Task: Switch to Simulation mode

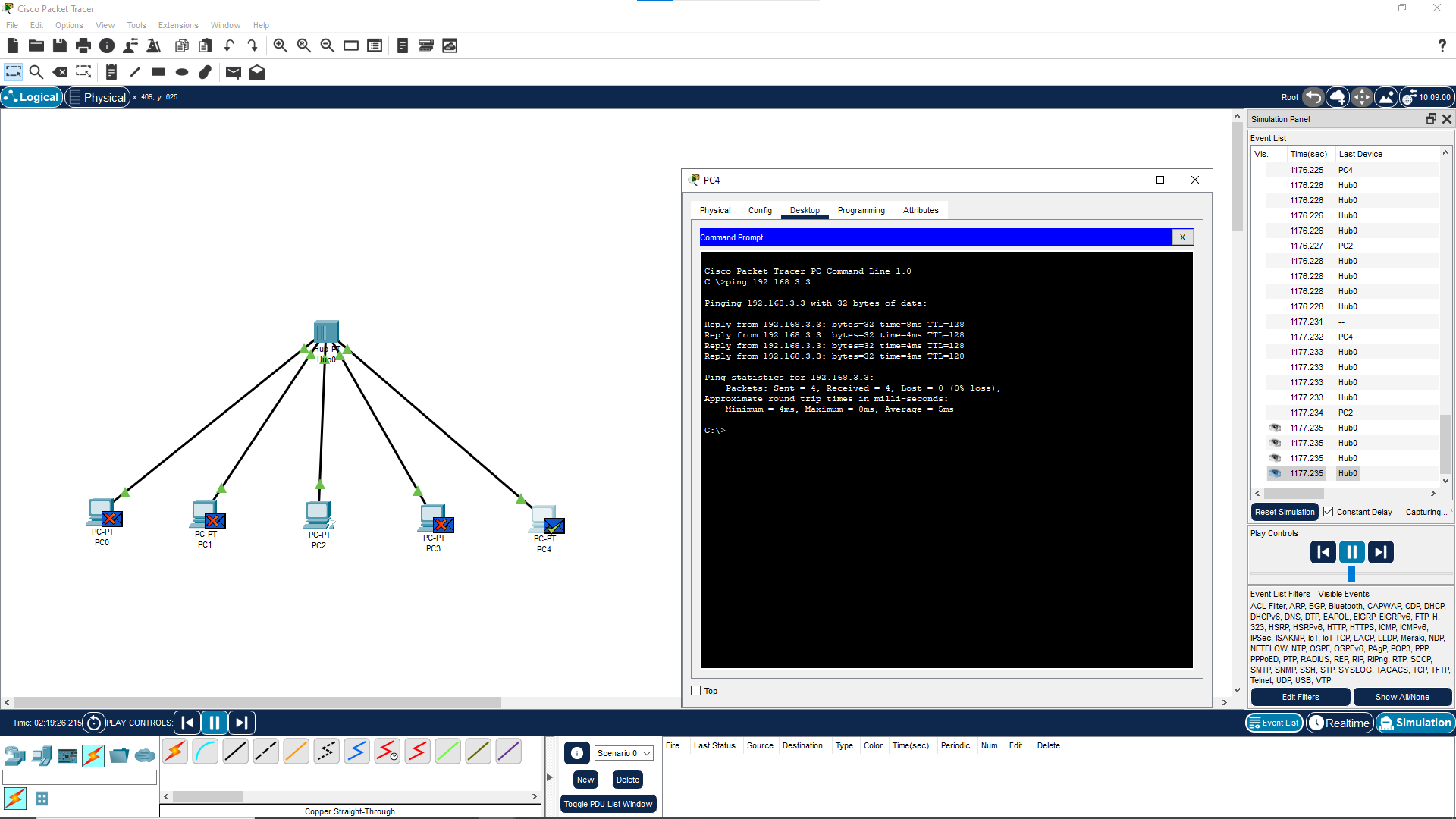Action: click(1415, 723)
